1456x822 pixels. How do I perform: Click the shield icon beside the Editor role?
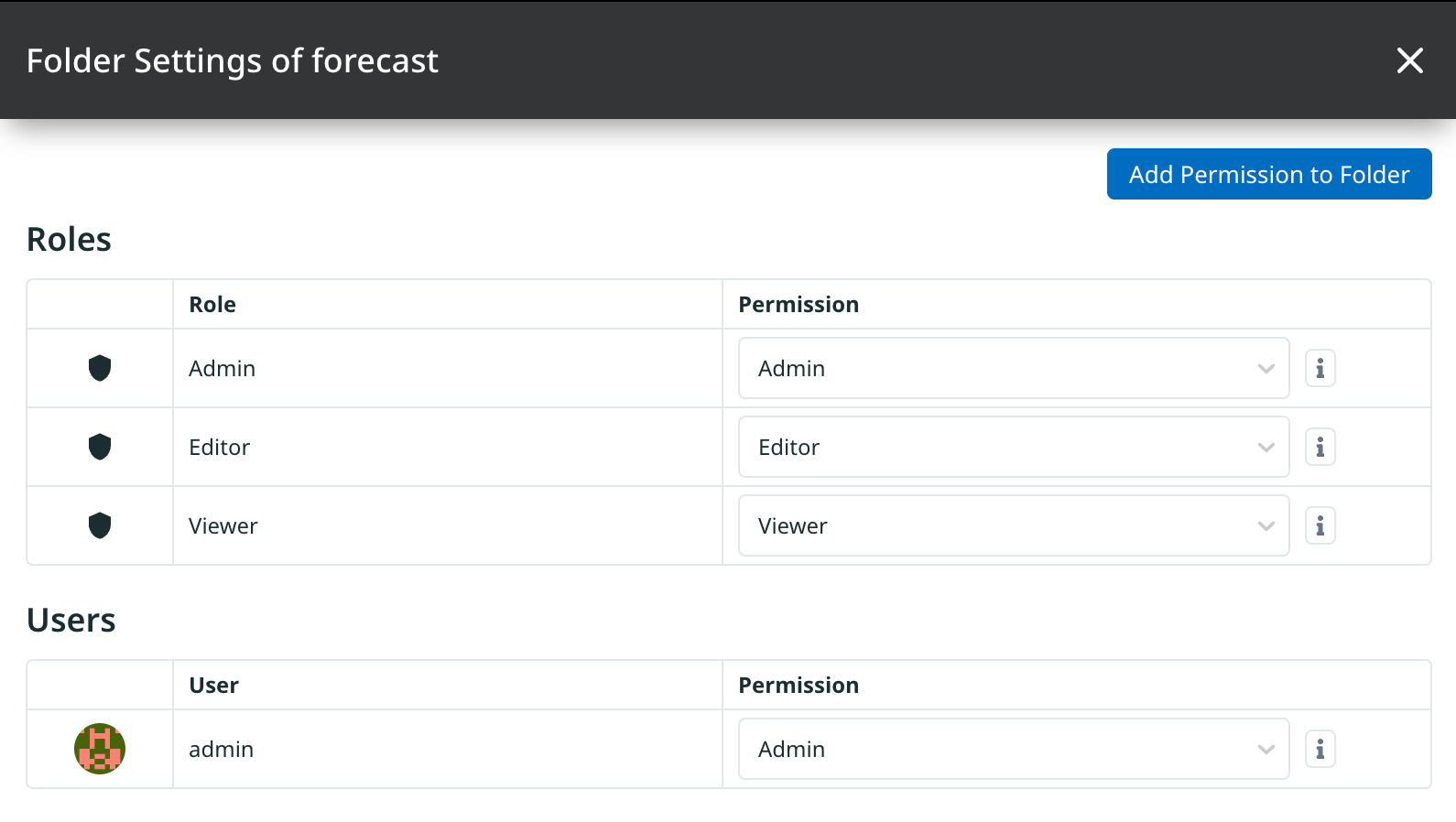coord(100,447)
